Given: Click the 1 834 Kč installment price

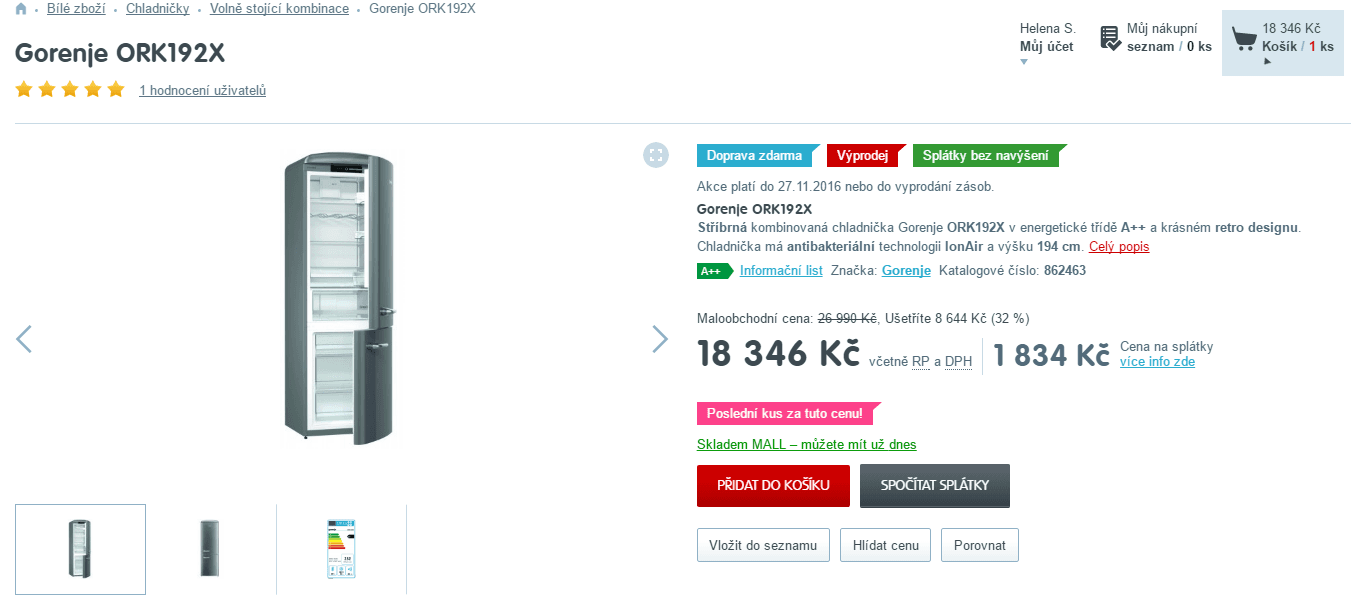Looking at the screenshot, I should click(x=1052, y=355).
